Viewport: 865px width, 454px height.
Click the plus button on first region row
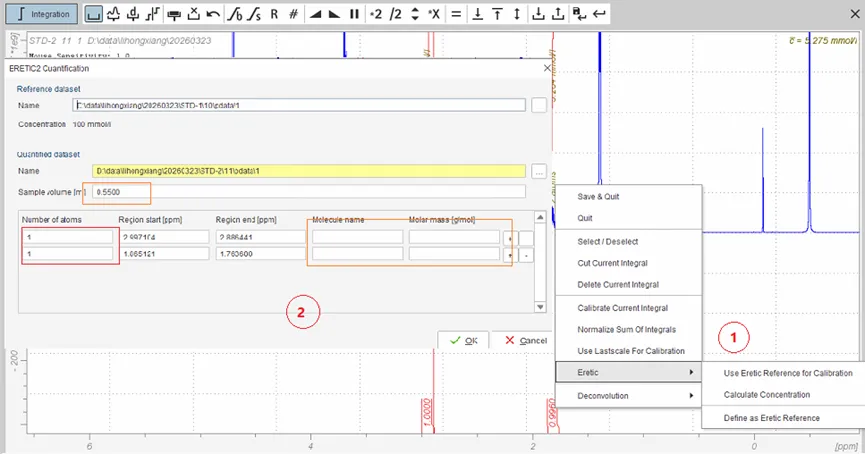point(510,238)
